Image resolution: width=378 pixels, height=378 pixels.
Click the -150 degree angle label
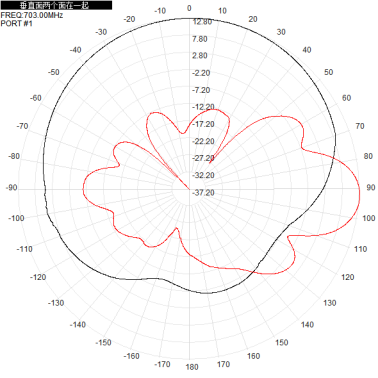coord(103,343)
